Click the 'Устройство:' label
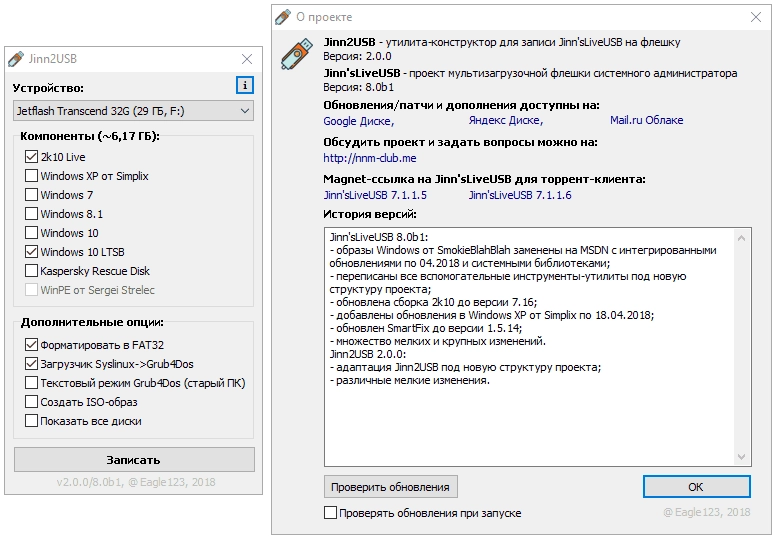The height and width of the screenshot is (538, 776). tap(48, 89)
